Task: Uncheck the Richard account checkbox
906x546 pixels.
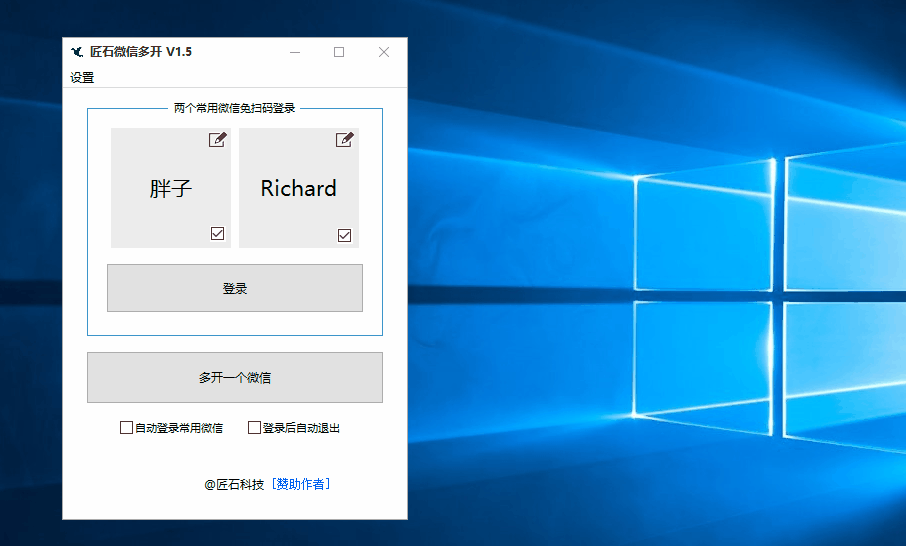Action: point(344,235)
